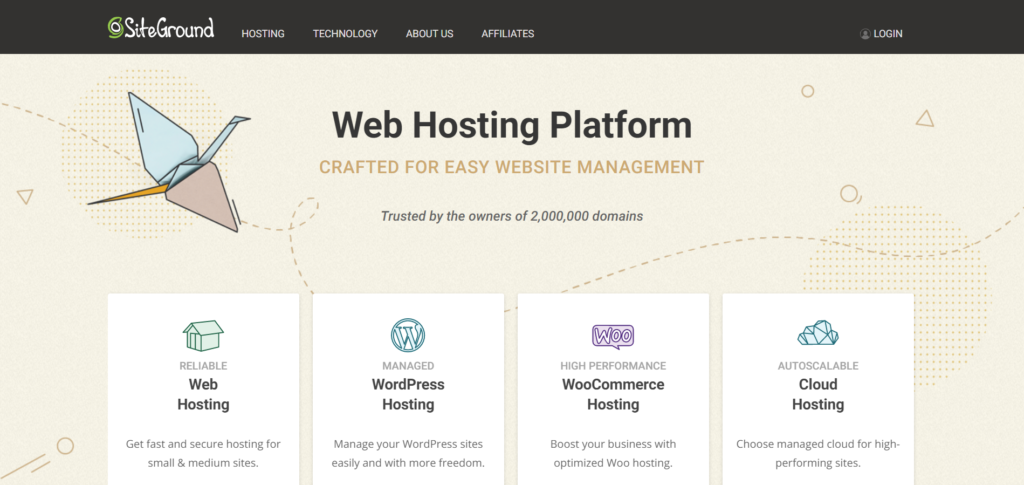Click 'Boost your business with' description
Image resolution: width=1024 pixels, height=485 pixels.
click(613, 454)
